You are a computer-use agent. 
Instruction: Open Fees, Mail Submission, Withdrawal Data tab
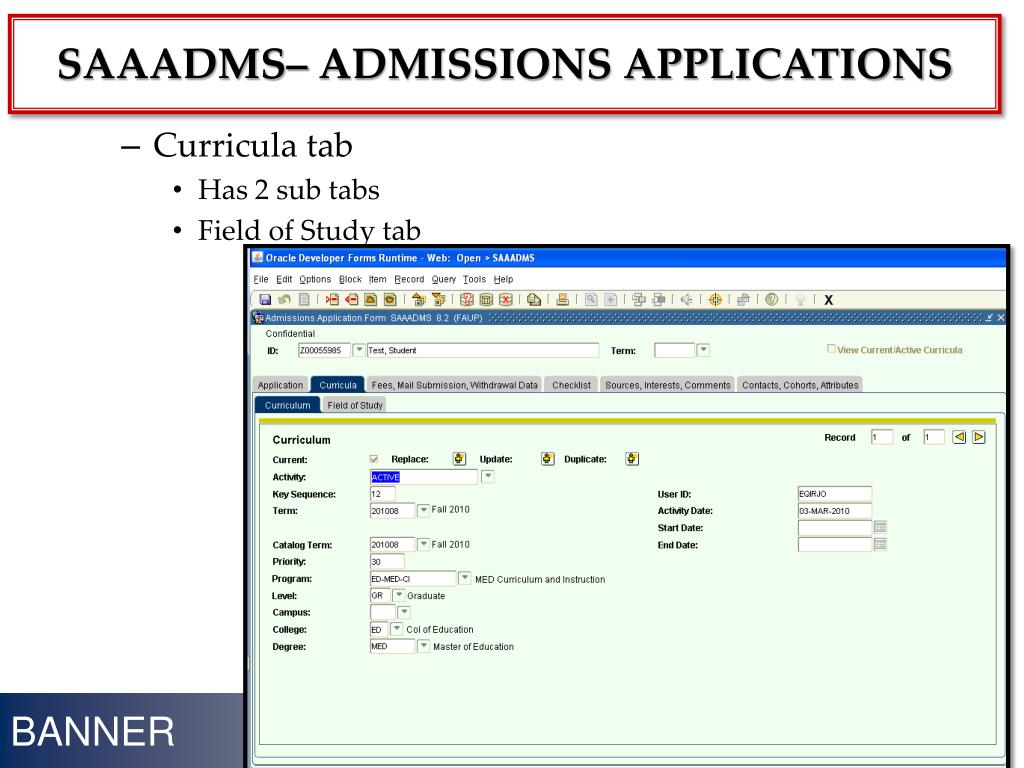click(x=455, y=385)
